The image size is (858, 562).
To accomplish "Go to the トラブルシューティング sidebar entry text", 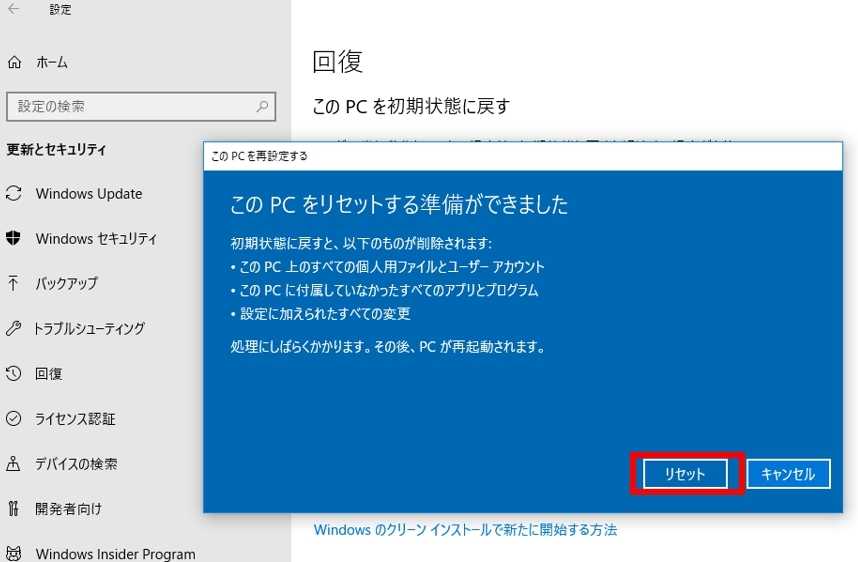I will [x=89, y=329].
